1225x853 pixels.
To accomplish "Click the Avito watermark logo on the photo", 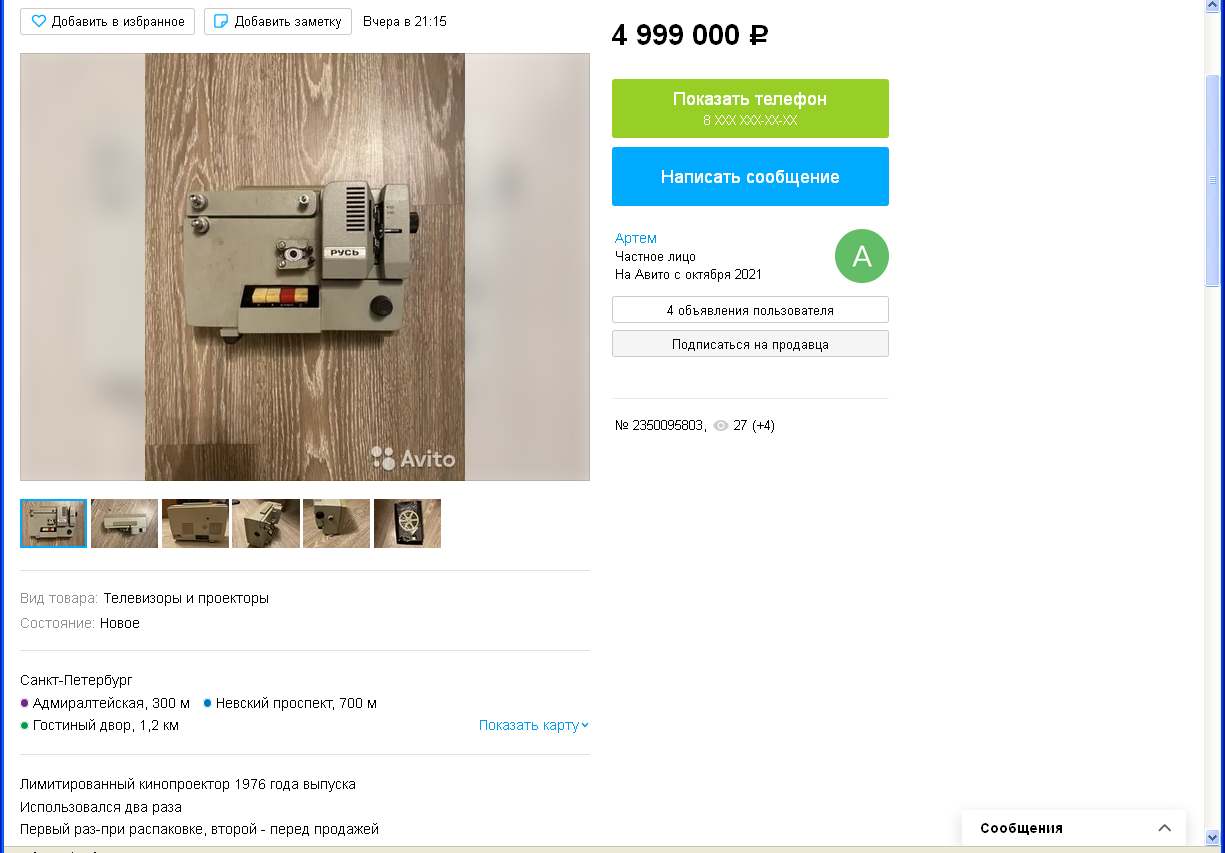I will 413,458.
